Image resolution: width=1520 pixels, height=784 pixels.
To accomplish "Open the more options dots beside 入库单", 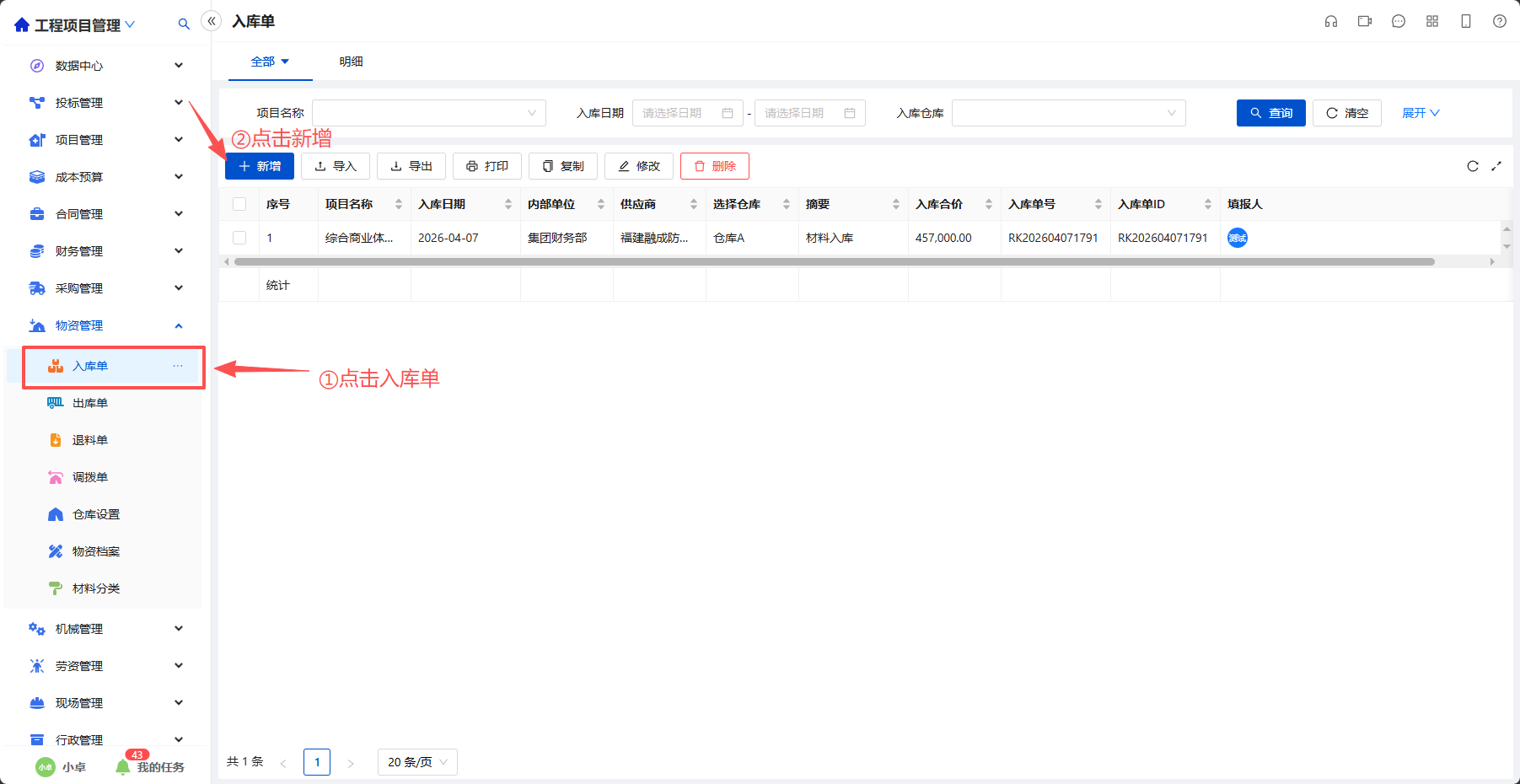I will 178,366.
